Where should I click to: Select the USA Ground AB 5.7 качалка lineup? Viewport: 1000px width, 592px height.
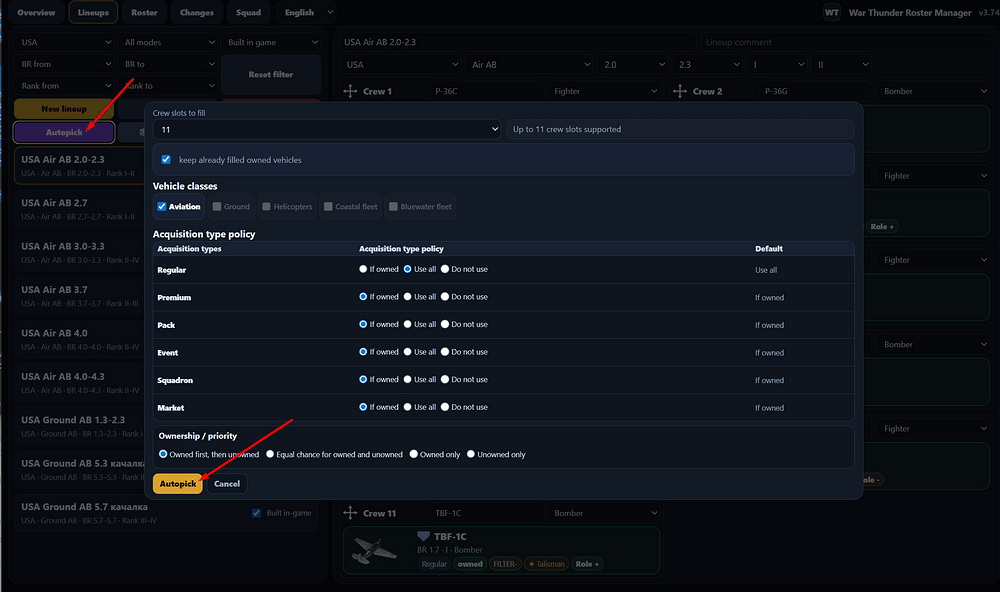[166, 514]
